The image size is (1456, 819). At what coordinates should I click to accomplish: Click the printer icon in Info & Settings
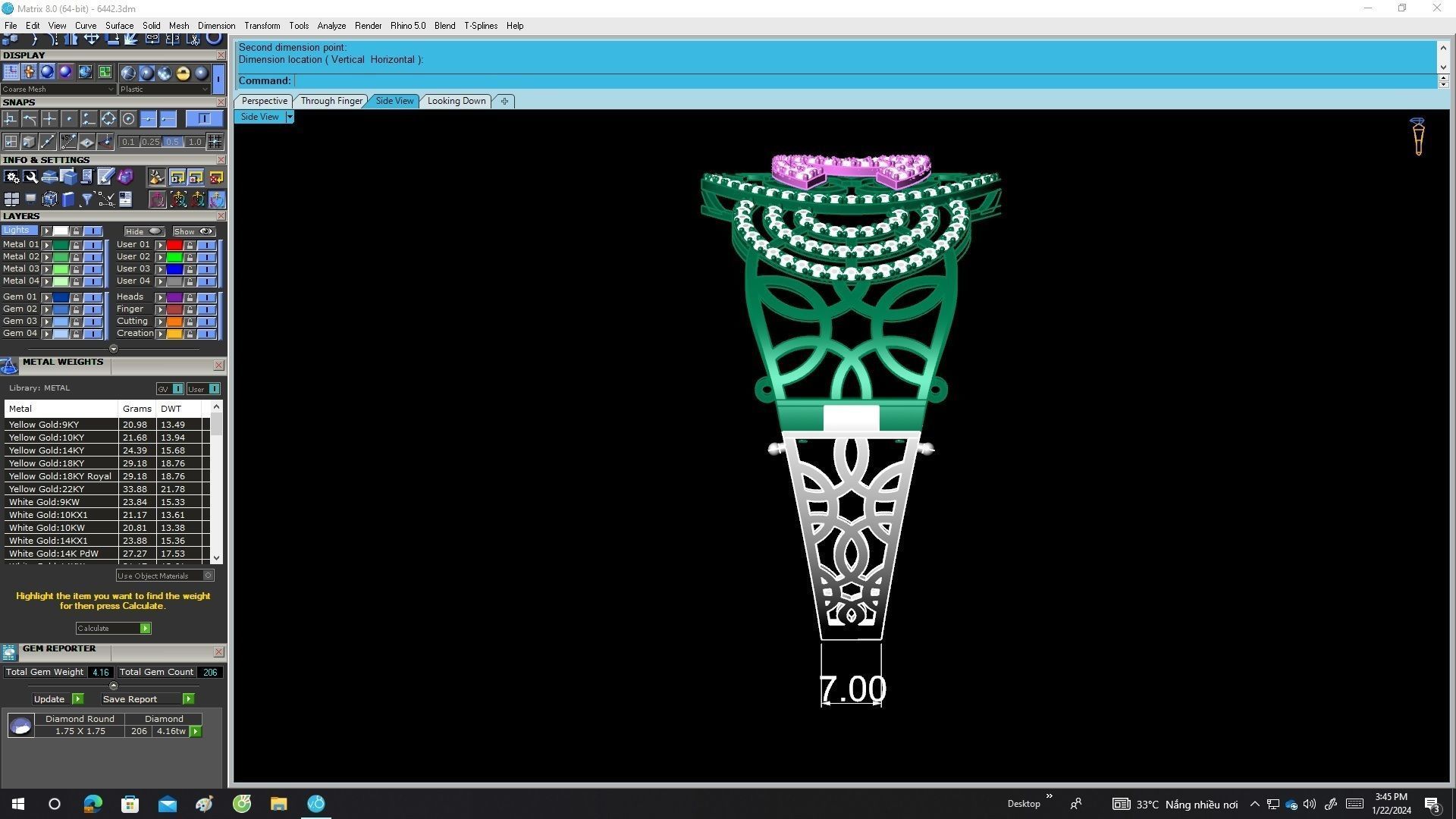click(49, 177)
